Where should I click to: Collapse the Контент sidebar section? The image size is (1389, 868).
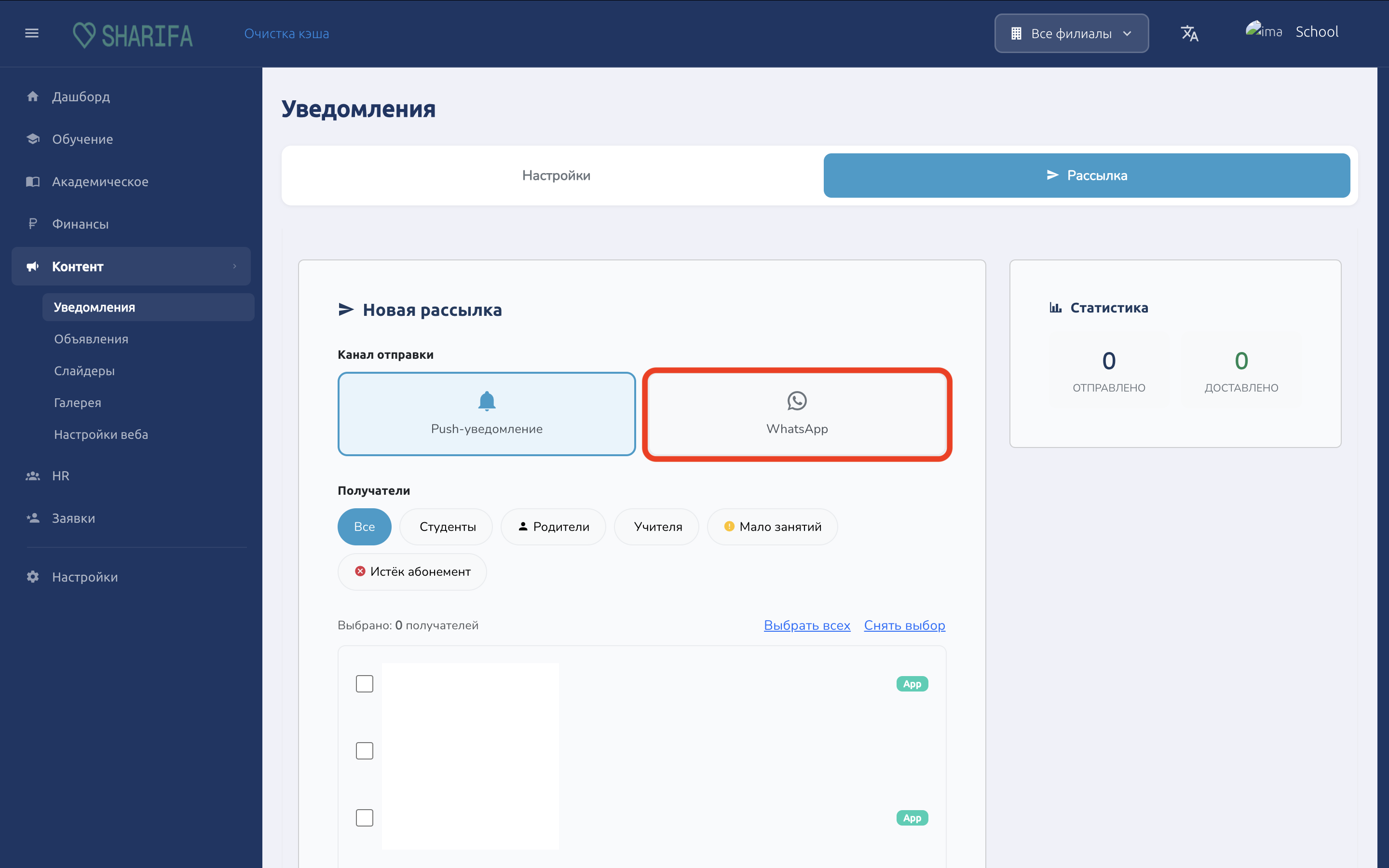(x=131, y=266)
